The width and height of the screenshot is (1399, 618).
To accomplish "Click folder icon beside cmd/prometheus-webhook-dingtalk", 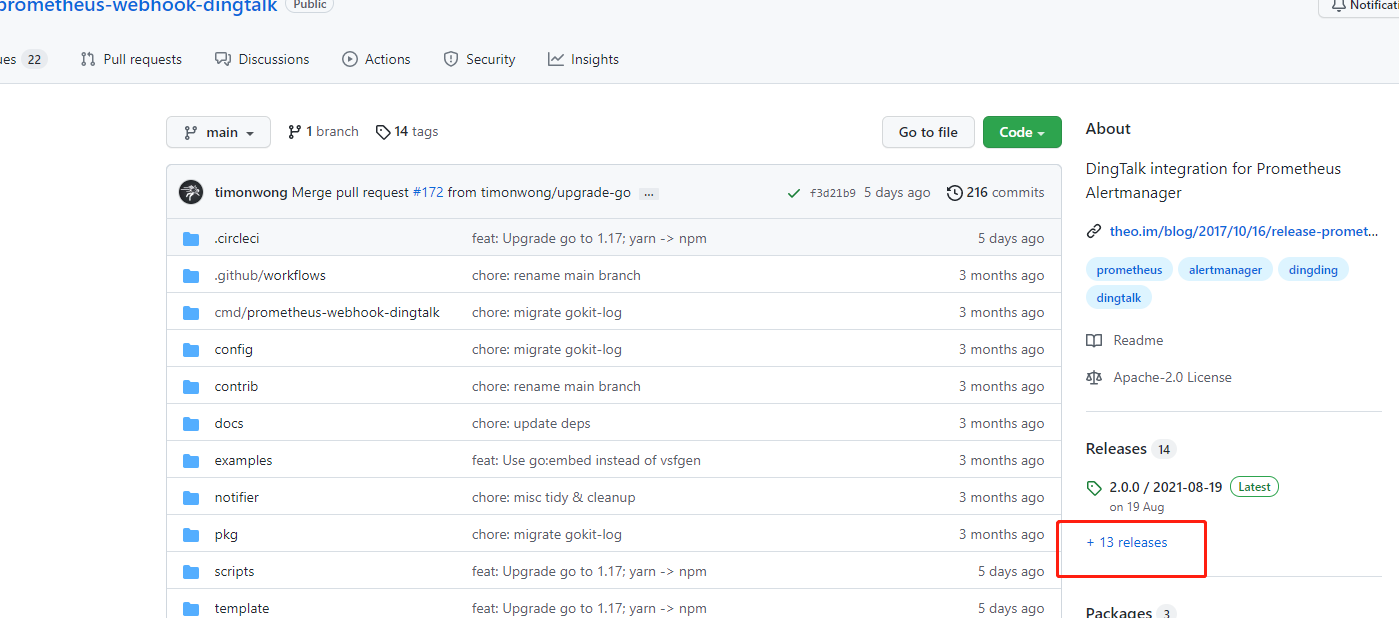I will (191, 312).
